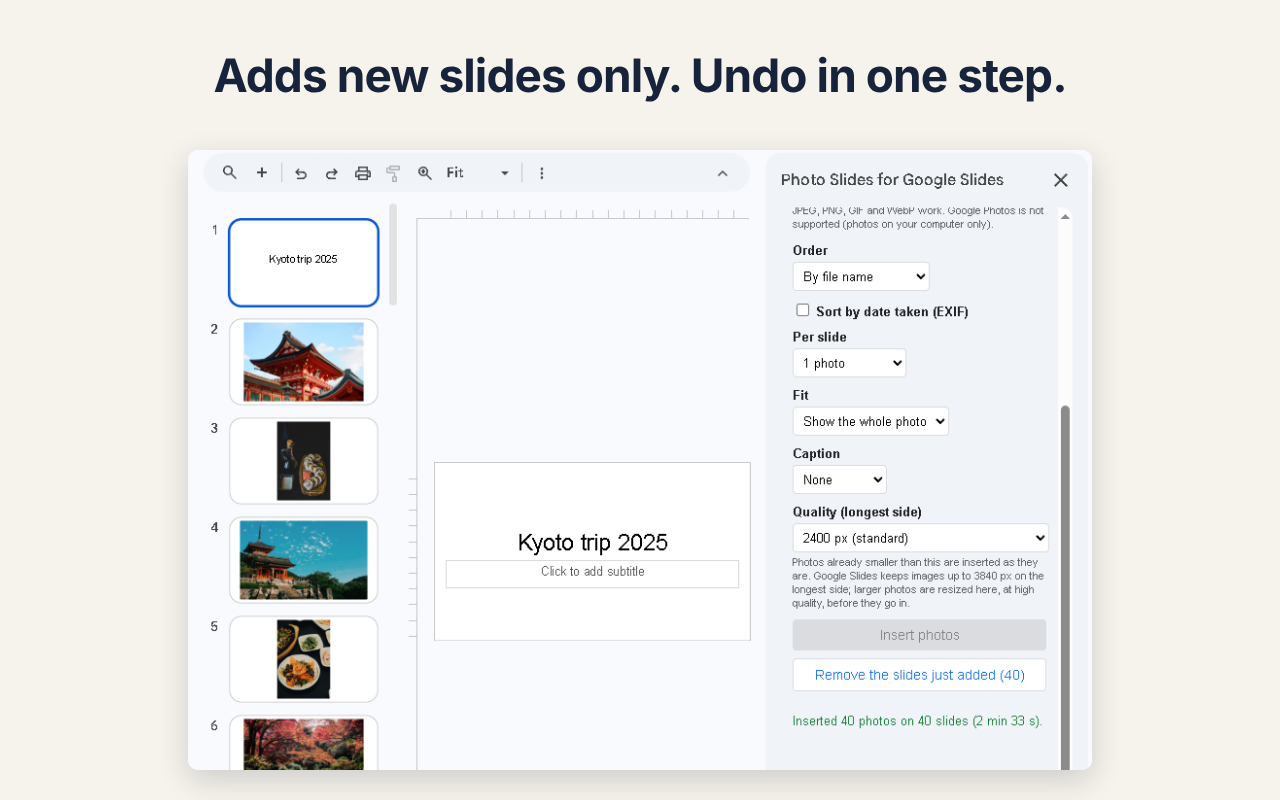Screen dimensions: 1280x800
Task: Open the Per slide dropdown
Action: coord(849,363)
